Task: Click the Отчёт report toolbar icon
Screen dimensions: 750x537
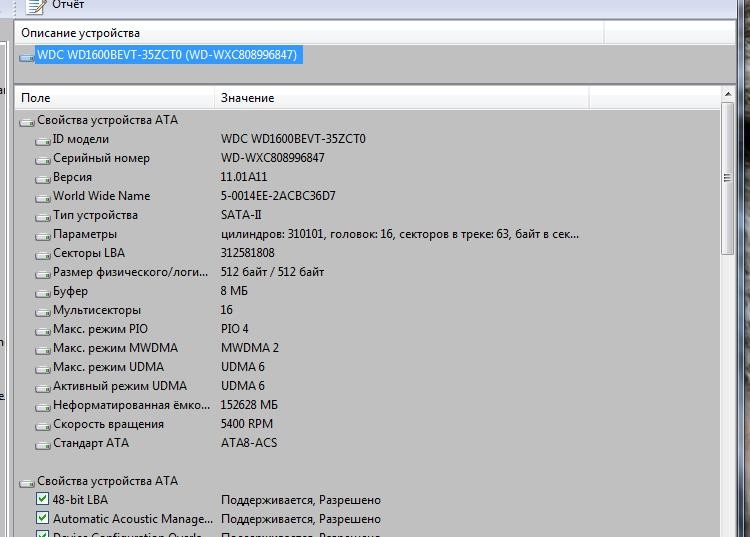Action: tap(34, 5)
